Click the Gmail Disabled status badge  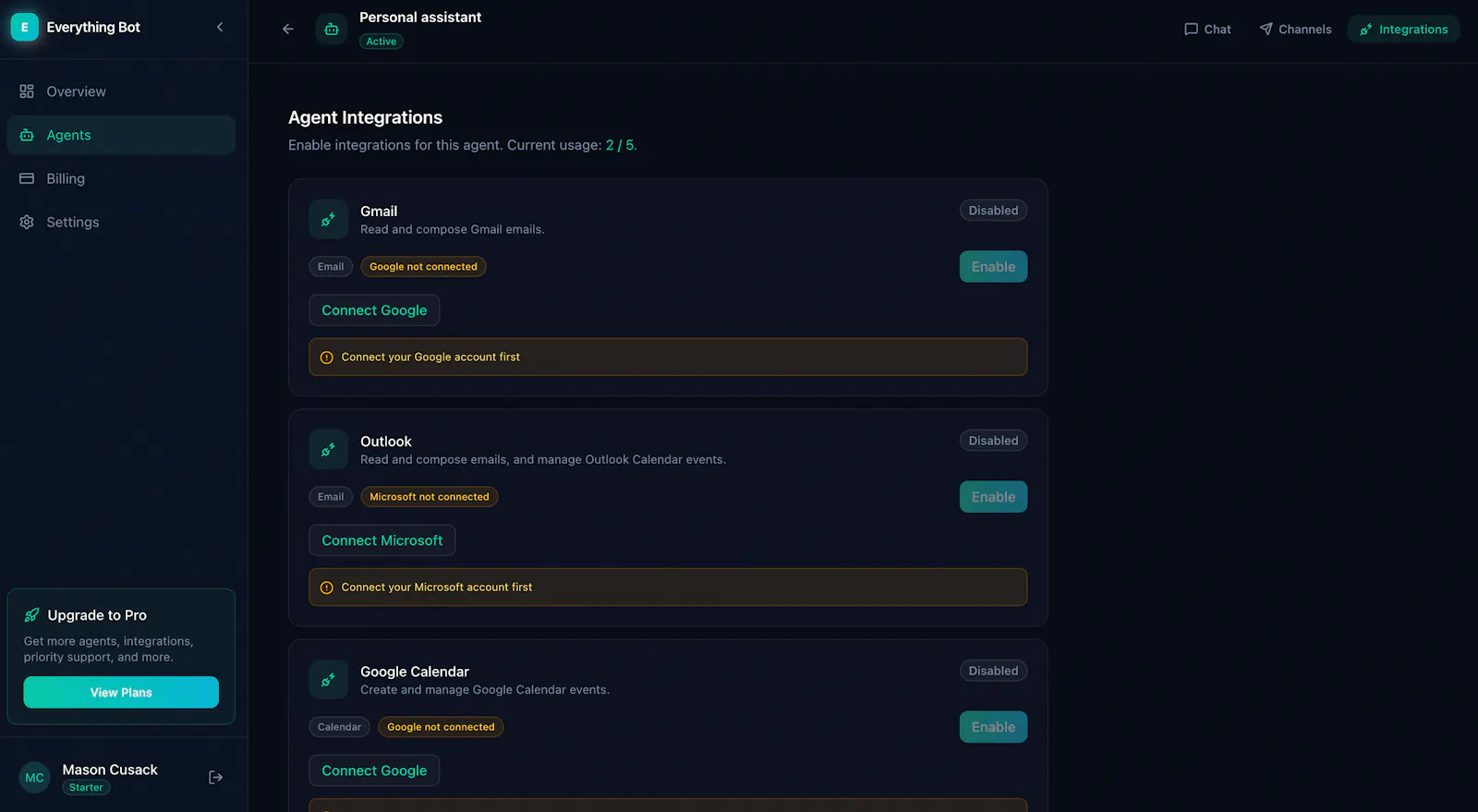click(993, 211)
